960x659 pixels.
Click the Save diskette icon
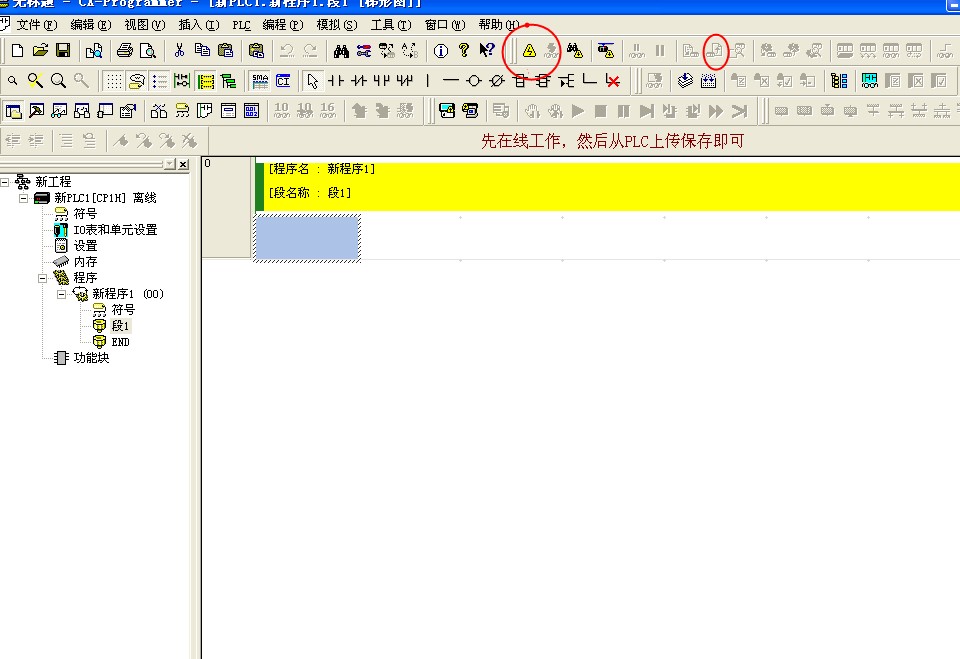(63, 50)
